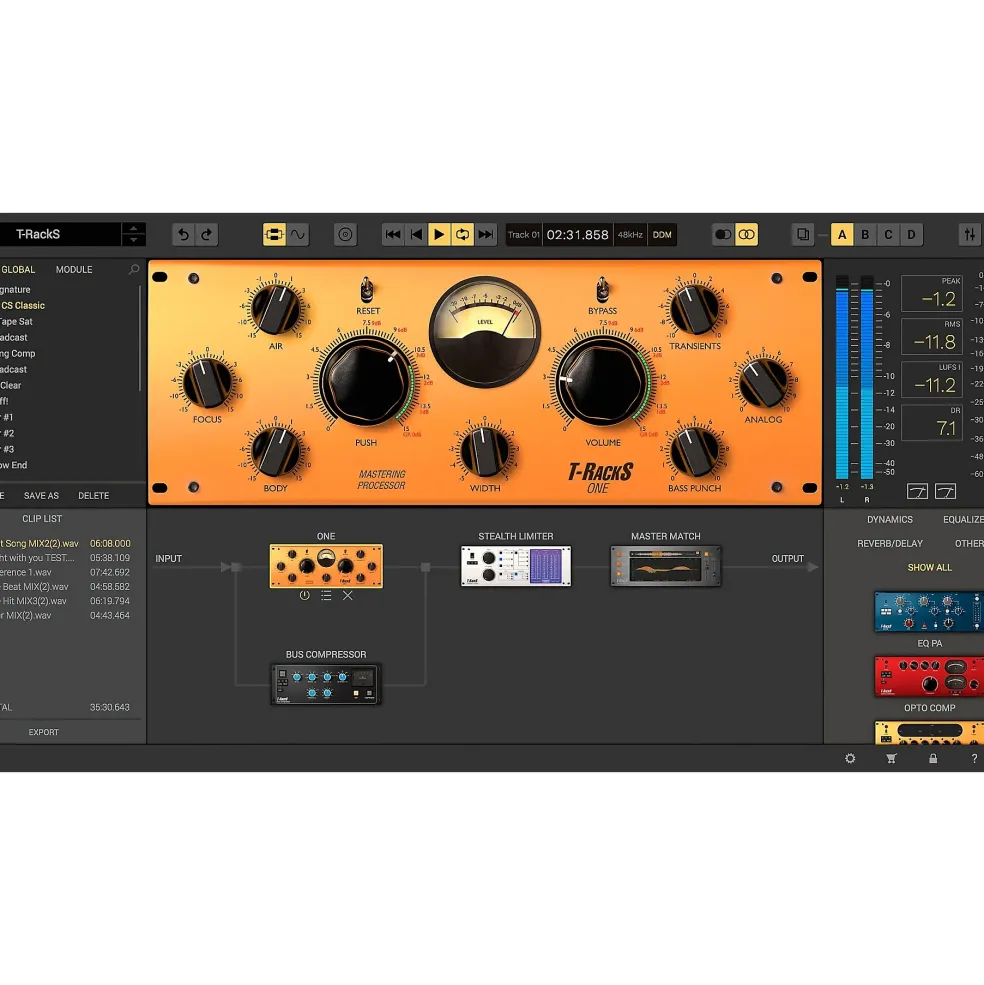The image size is (984, 985).
Task: Open the ONE module preset list icon
Action: point(326,596)
